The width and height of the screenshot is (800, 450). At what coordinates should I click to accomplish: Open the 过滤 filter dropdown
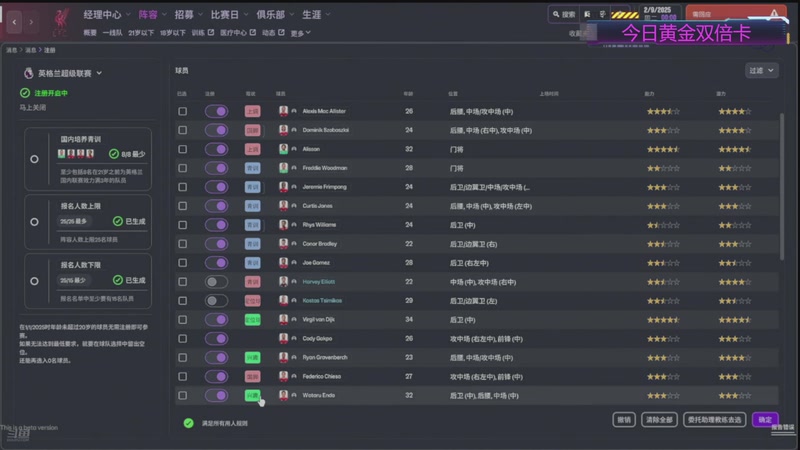(x=761, y=70)
